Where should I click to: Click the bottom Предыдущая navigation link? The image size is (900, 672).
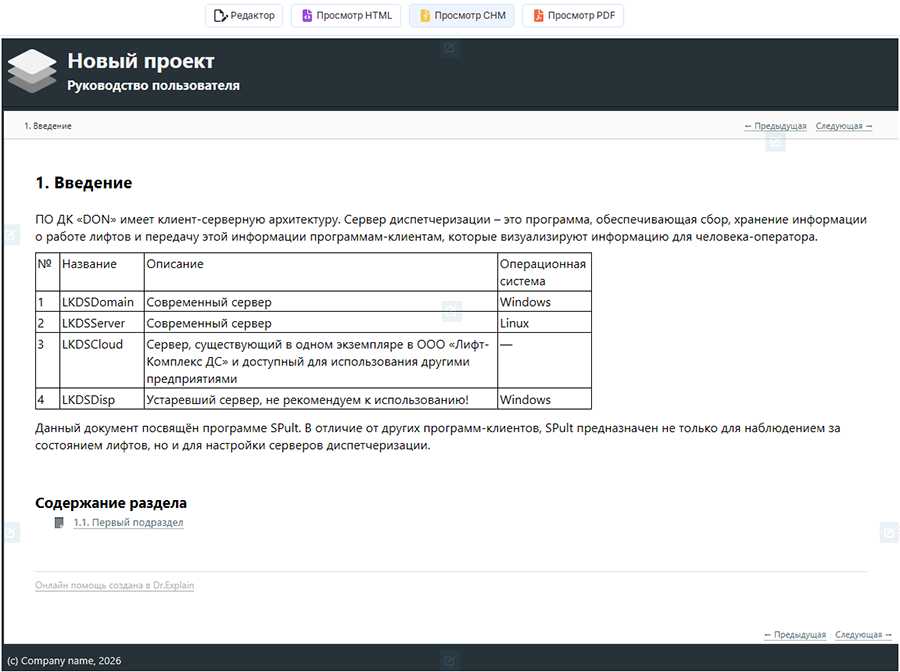tap(795, 635)
